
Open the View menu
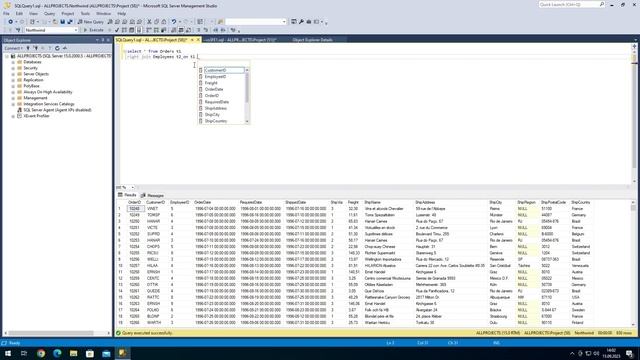(33, 13)
